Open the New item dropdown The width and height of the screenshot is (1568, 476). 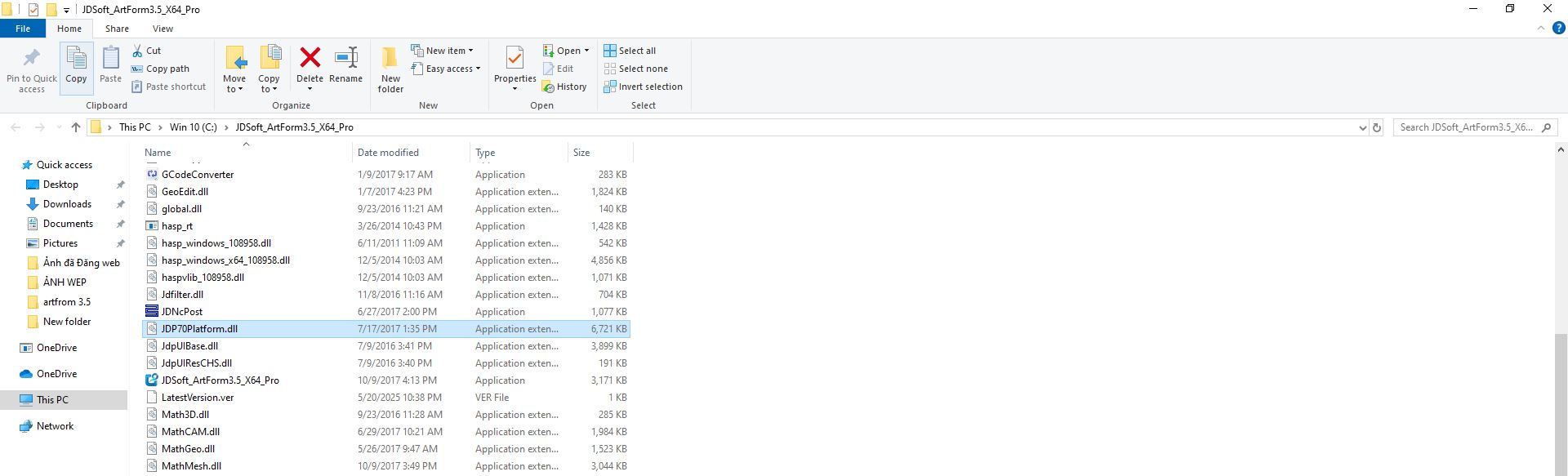pyautogui.click(x=442, y=51)
